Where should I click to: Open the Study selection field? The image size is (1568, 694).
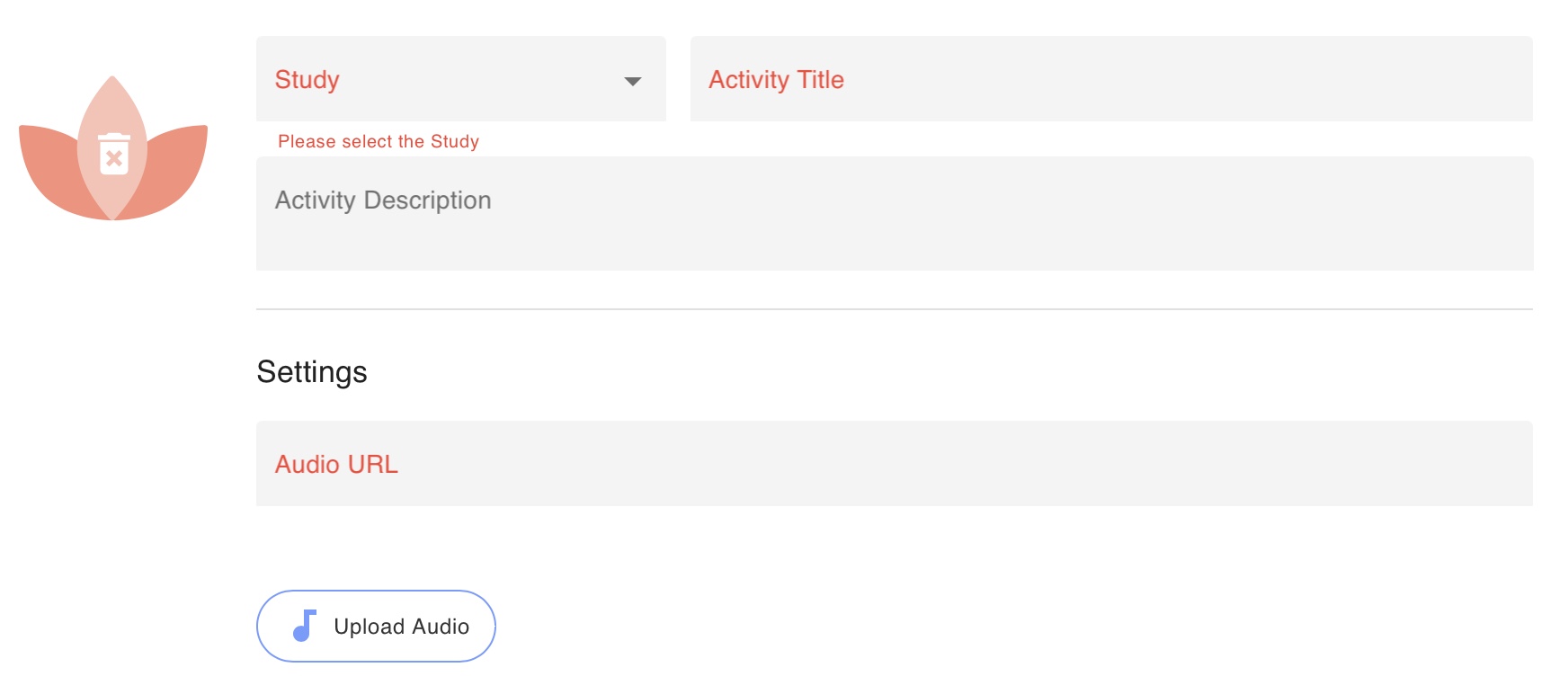461,79
